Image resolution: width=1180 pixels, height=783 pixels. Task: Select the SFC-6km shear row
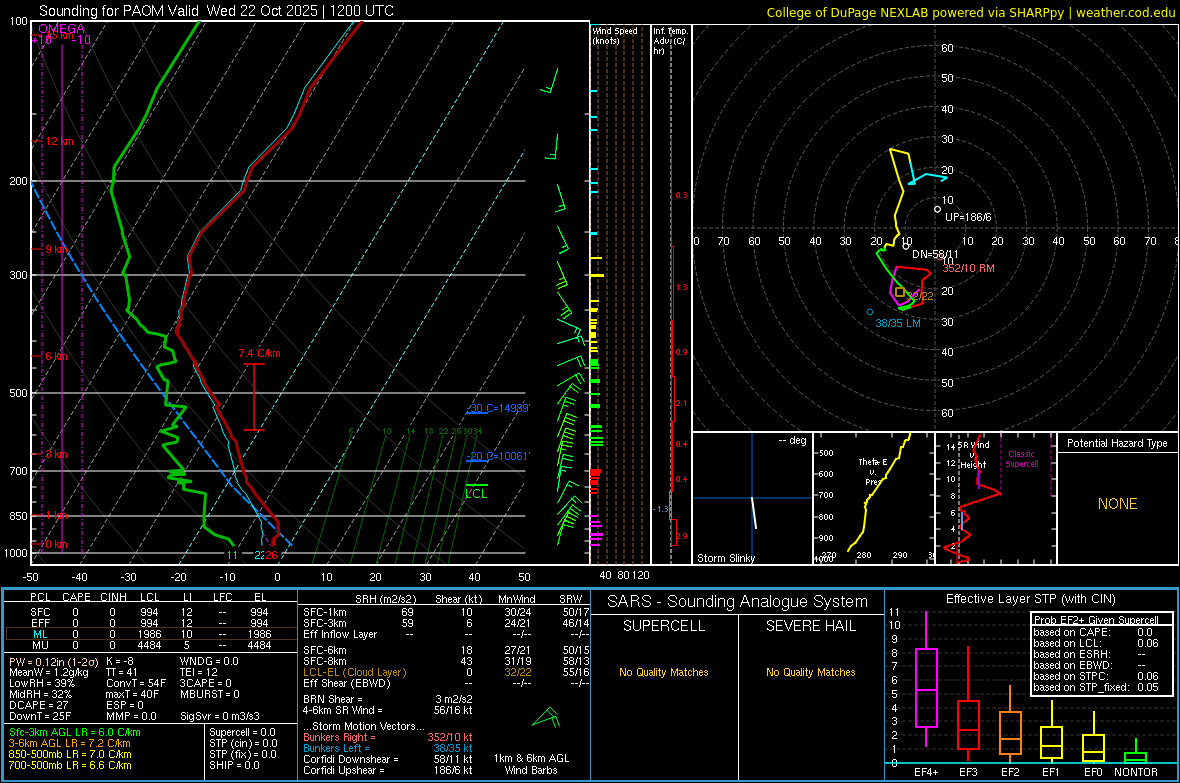(x=446, y=650)
